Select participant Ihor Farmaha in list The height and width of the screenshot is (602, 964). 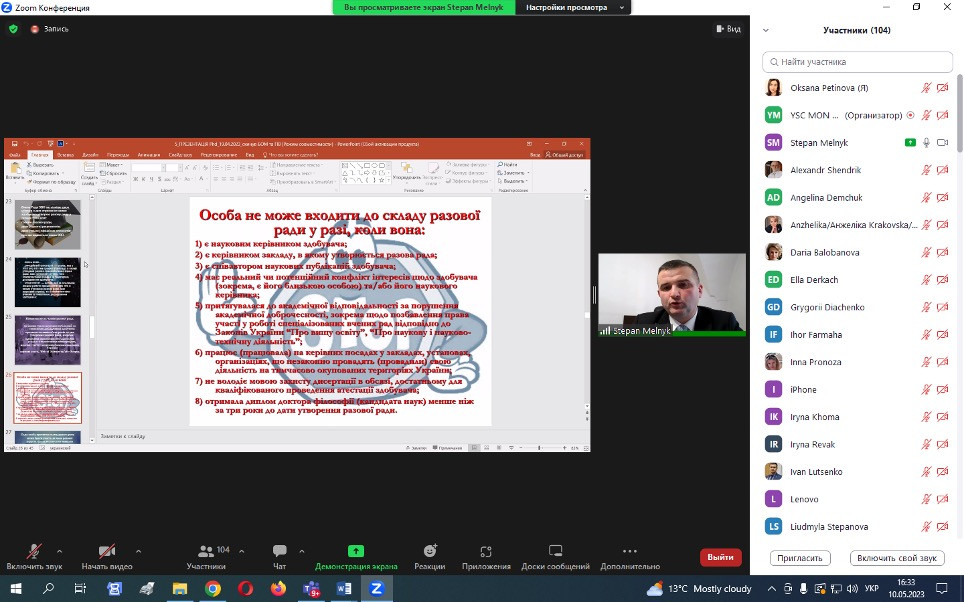(x=858, y=335)
